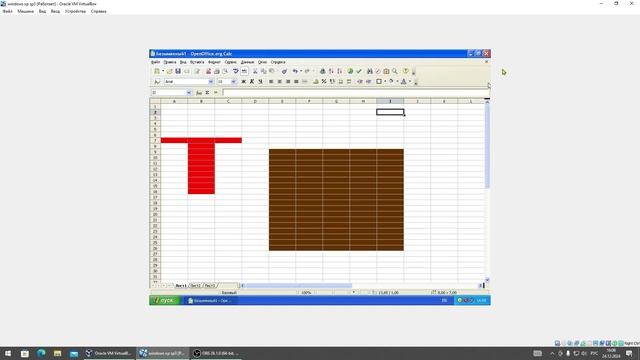Click the Hyperlink toolbar icon
640x360 pixels.
pyautogui.click(x=322, y=71)
